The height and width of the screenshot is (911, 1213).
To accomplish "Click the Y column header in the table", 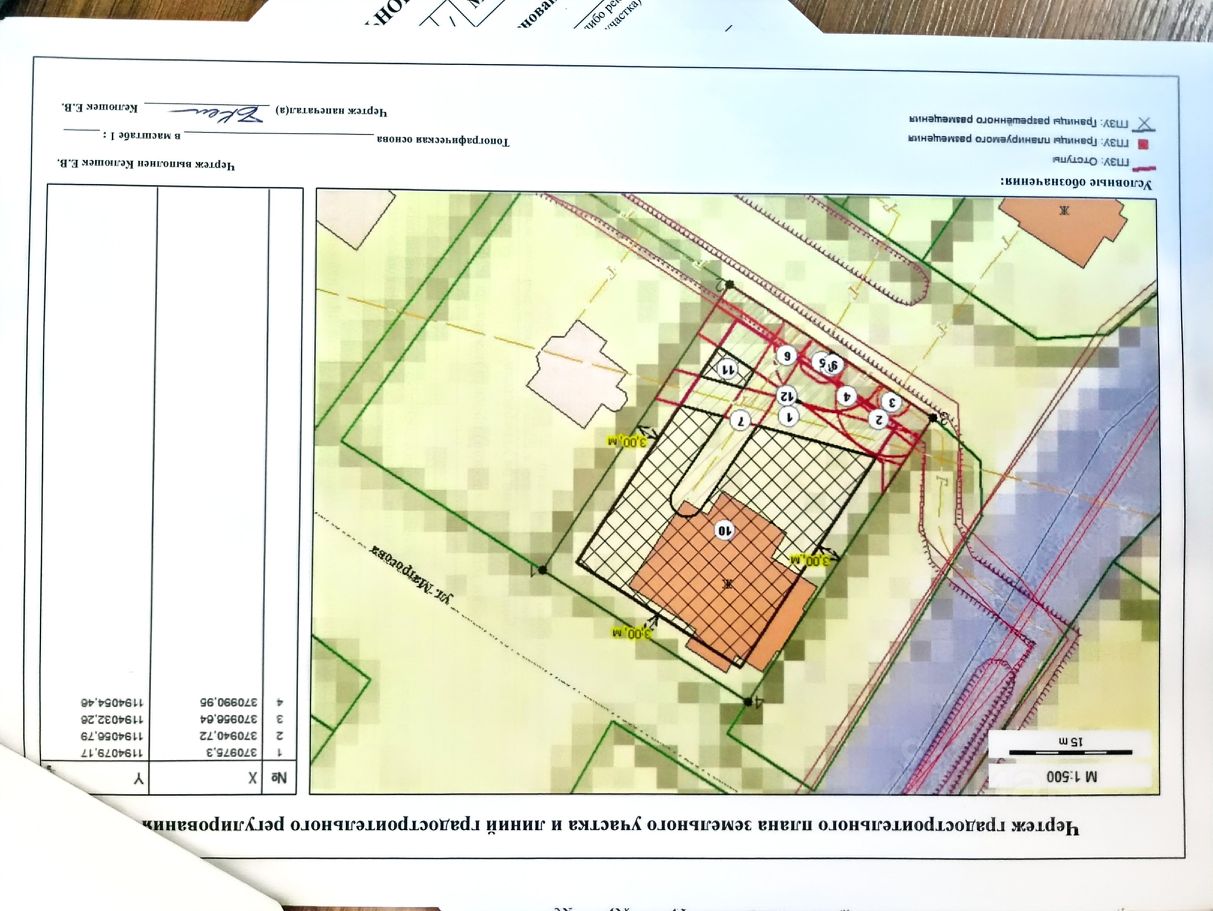I will 139,777.
